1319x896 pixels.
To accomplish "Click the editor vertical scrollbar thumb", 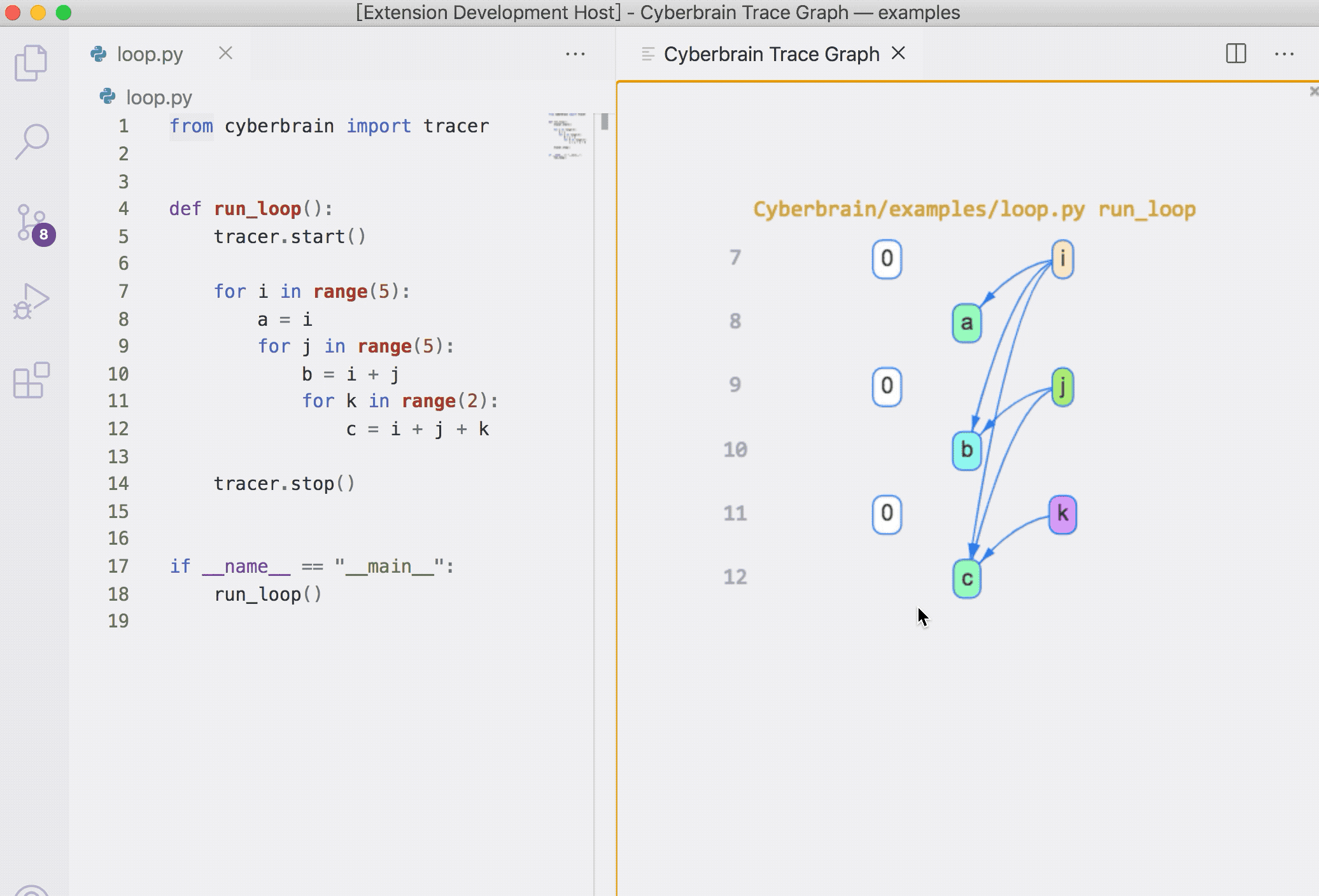I will 604,122.
